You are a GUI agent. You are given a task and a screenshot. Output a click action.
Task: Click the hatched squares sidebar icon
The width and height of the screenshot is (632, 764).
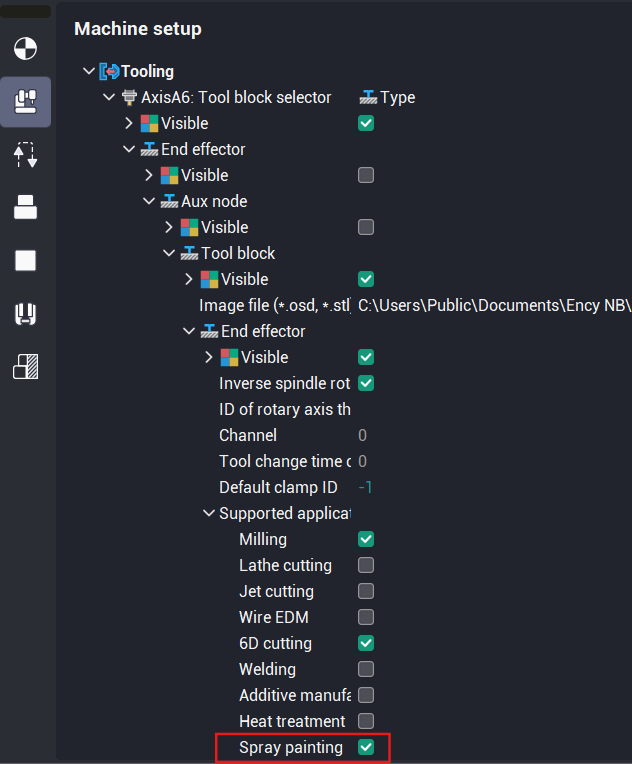click(26, 367)
